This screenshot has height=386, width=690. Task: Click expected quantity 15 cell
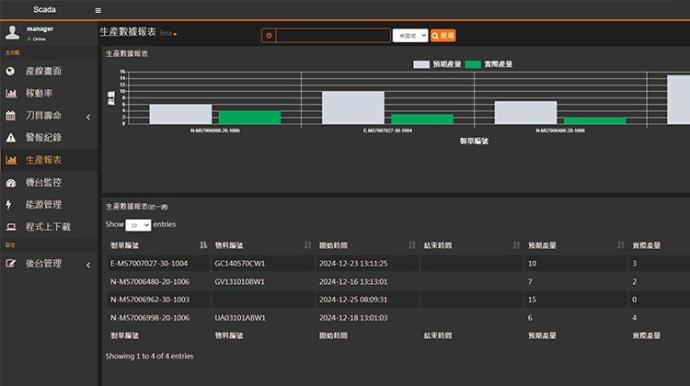click(x=532, y=299)
